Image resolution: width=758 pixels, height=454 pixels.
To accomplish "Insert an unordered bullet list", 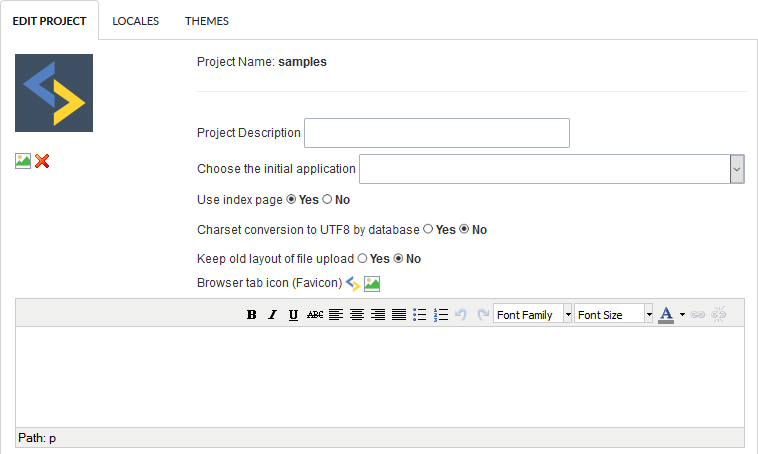I will coord(420,315).
